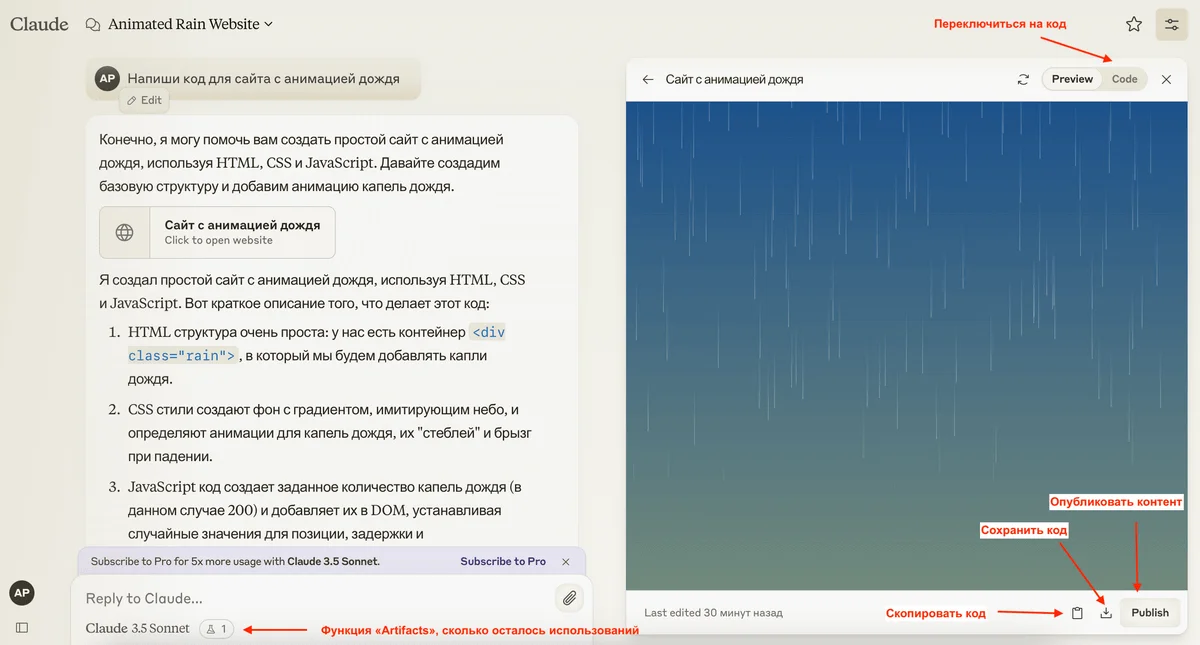The height and width of the screenshot is (645, 1200).
Task: Download the artifact code file
Action: click(1106, 613)
